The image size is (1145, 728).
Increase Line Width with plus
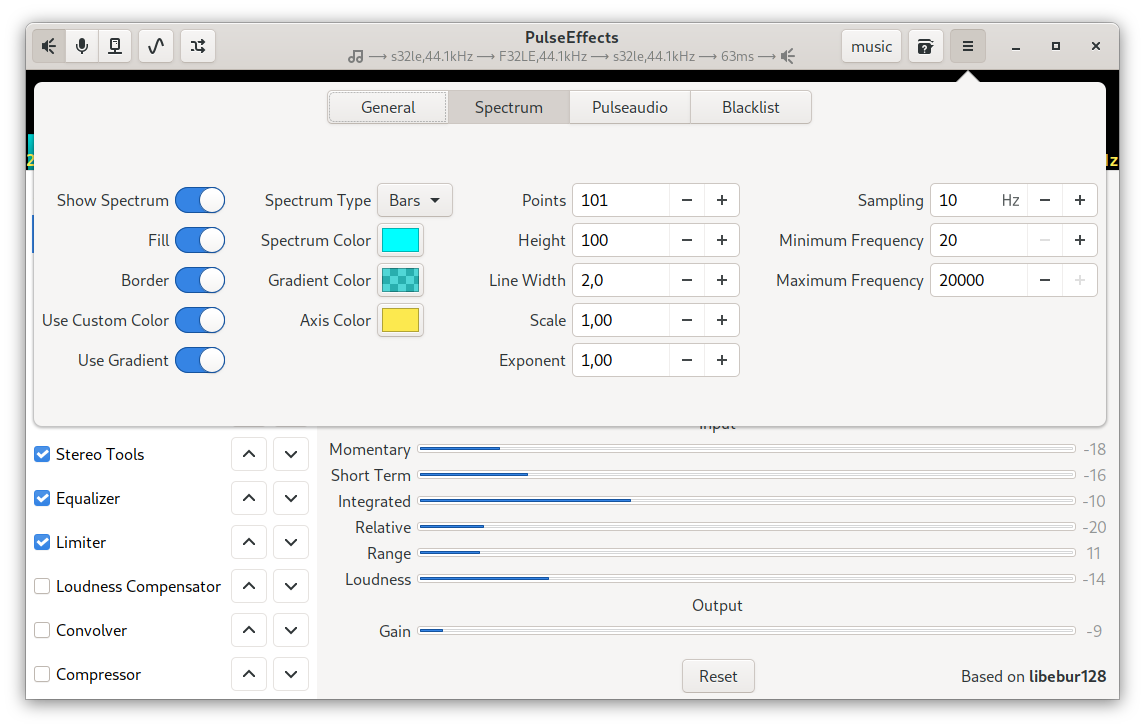(x=721, y=280)
